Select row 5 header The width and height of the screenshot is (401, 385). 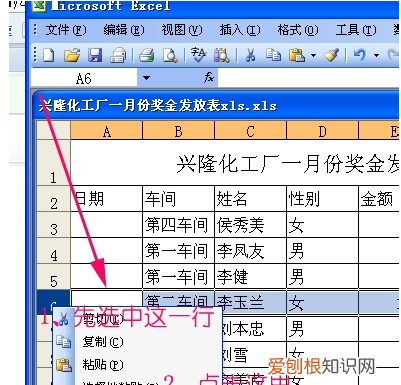pos(54,277)
